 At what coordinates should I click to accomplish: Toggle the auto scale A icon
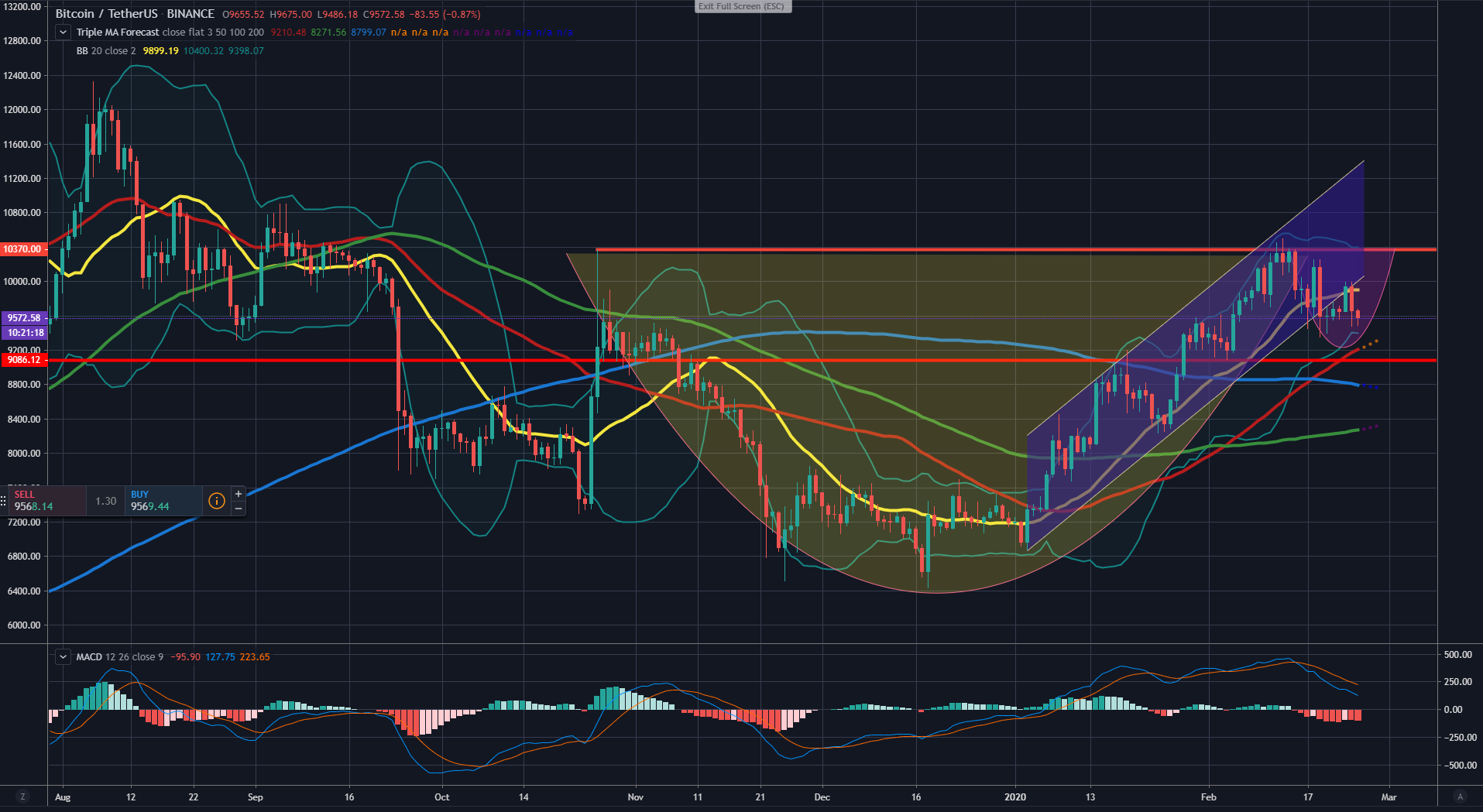1460,797
